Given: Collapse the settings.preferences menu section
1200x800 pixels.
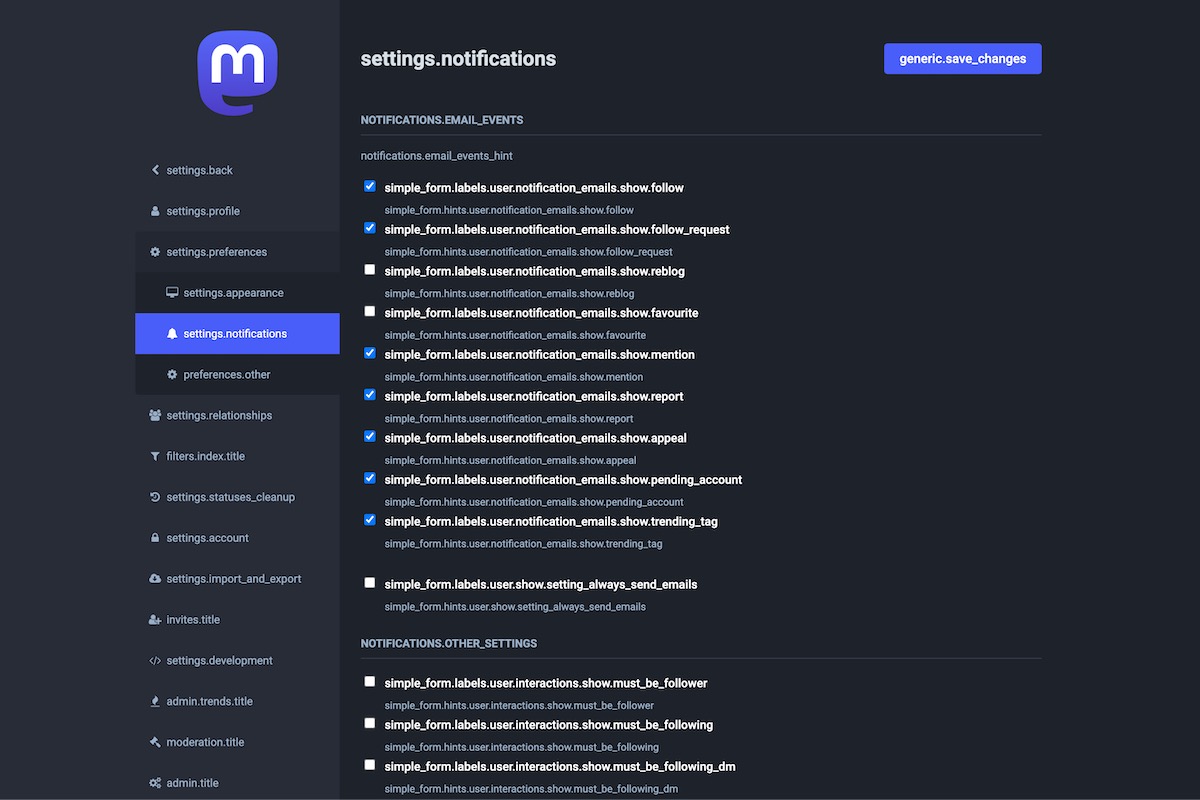Looking at the screenshot, I should (x=216, y=252).
